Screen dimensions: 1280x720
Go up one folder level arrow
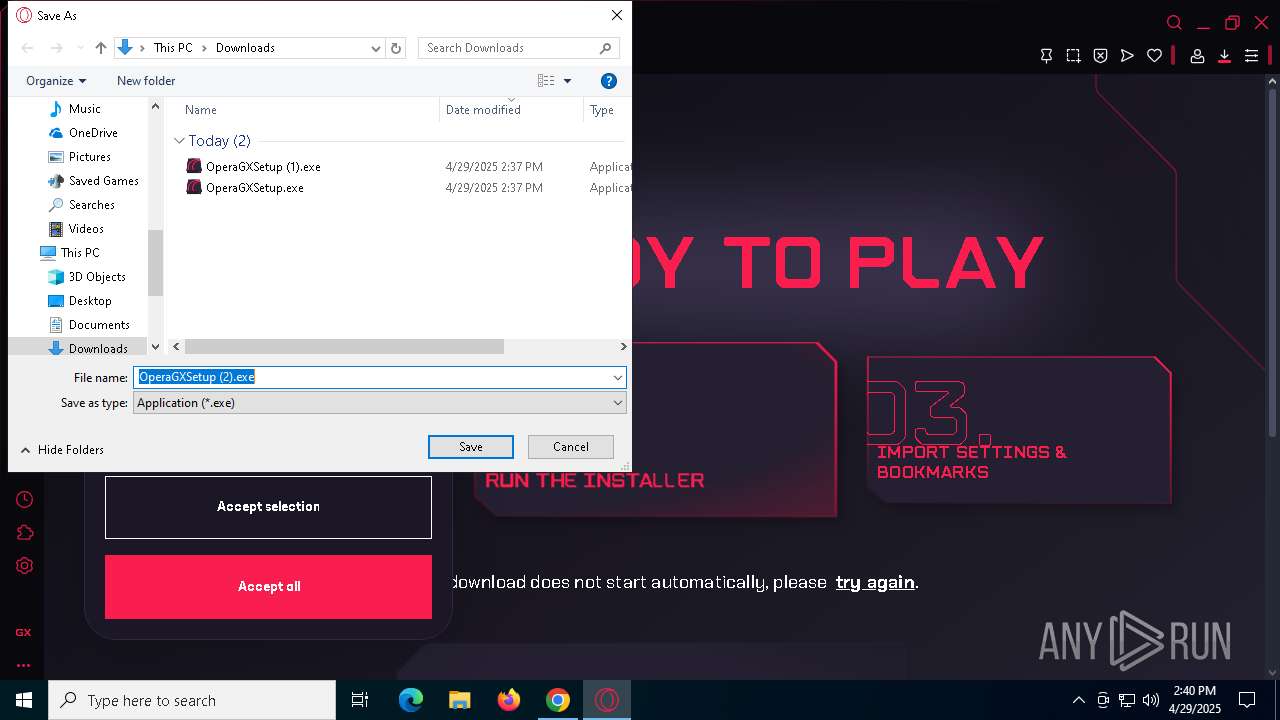(x=101, y=48)
